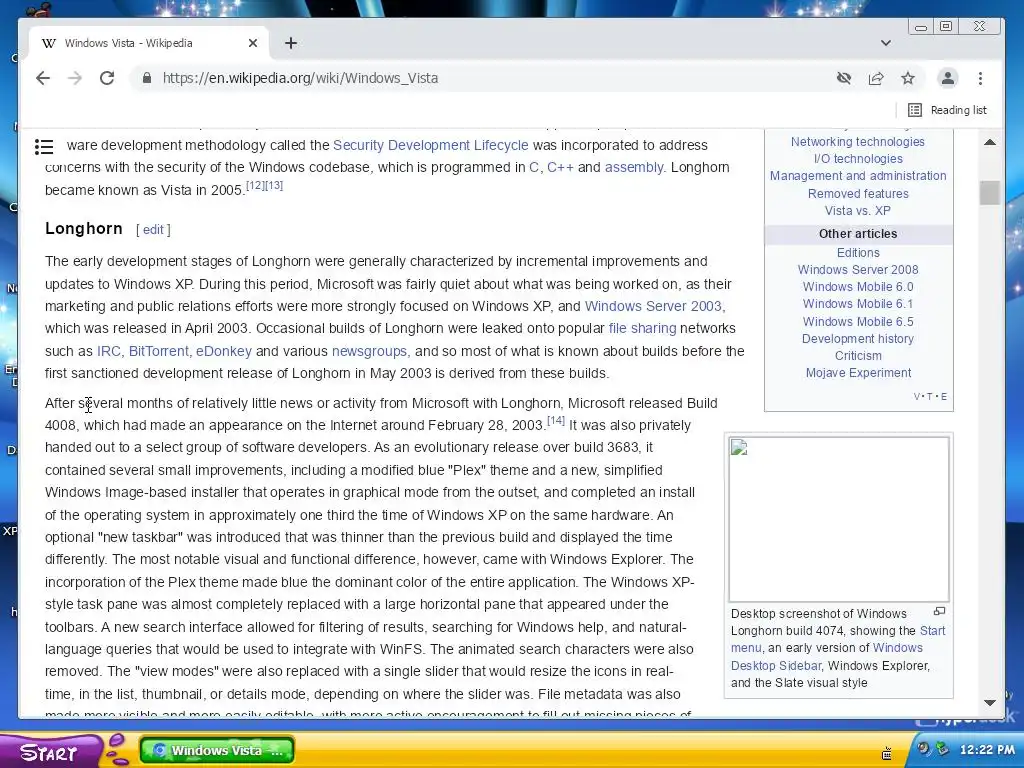Open a new tab with plus button
The image size is (1024, 768).
(x=291, y=43)
